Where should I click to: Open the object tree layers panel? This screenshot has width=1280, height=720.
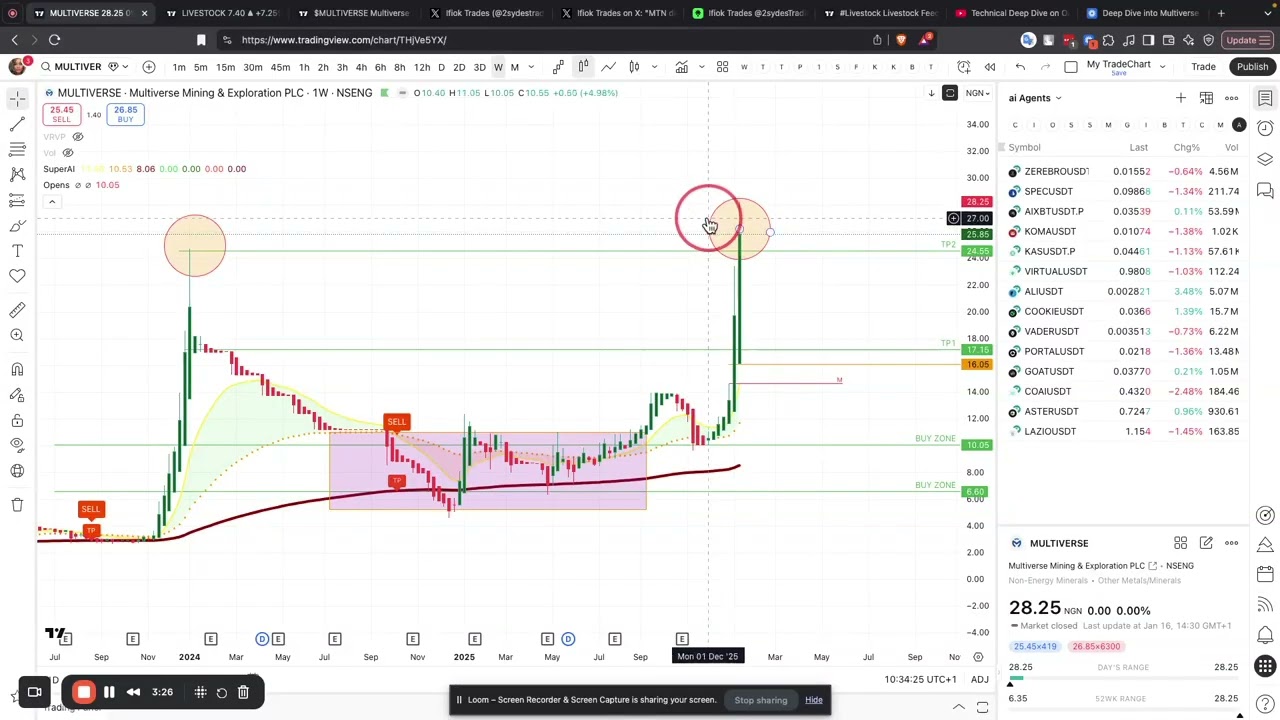point(1265,159)
